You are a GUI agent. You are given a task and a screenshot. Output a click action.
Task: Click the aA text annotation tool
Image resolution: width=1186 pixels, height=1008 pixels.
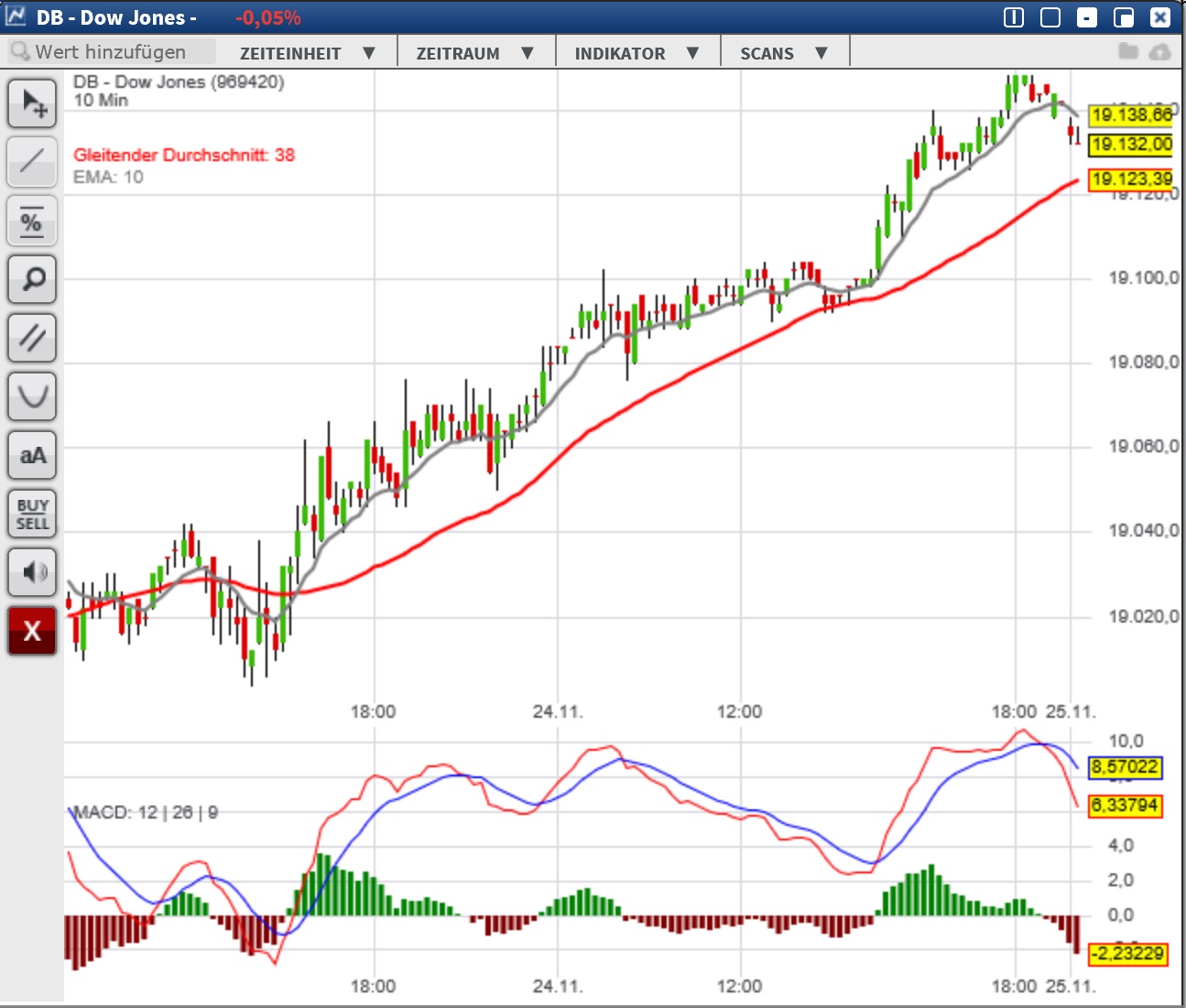tap(32, 455)
